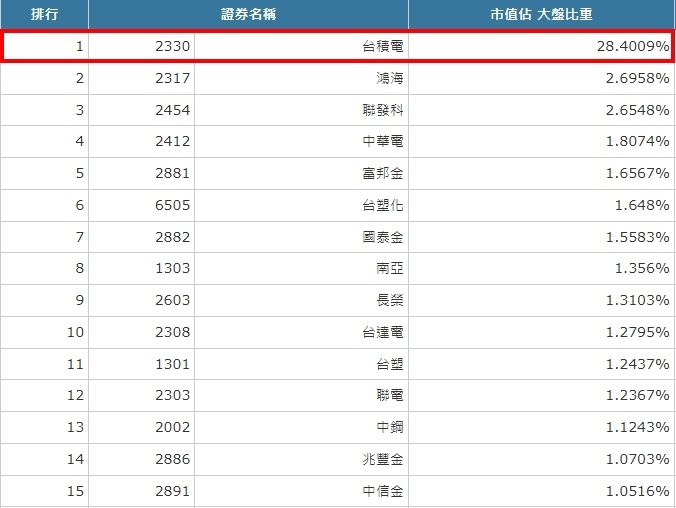
Task: Click the 1.2795% weight value
Action: click(637, 332)
